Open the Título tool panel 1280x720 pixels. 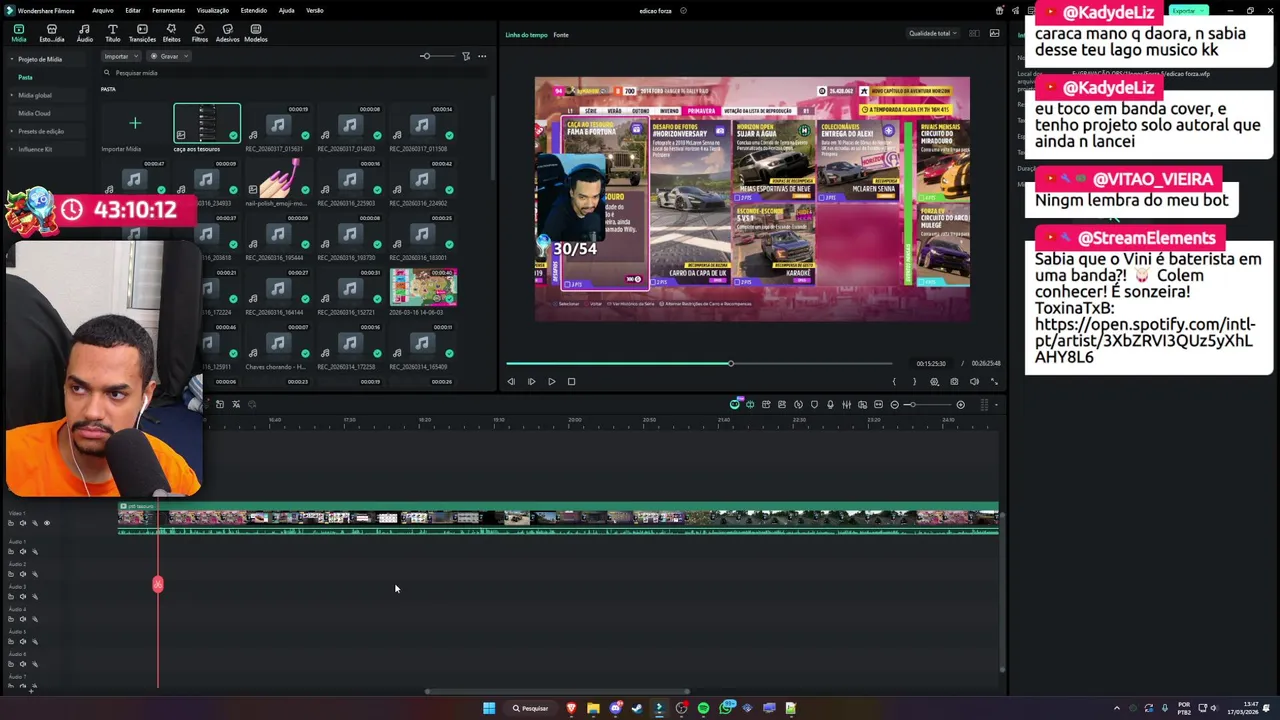pyautogui.click(x=112, y=33)
